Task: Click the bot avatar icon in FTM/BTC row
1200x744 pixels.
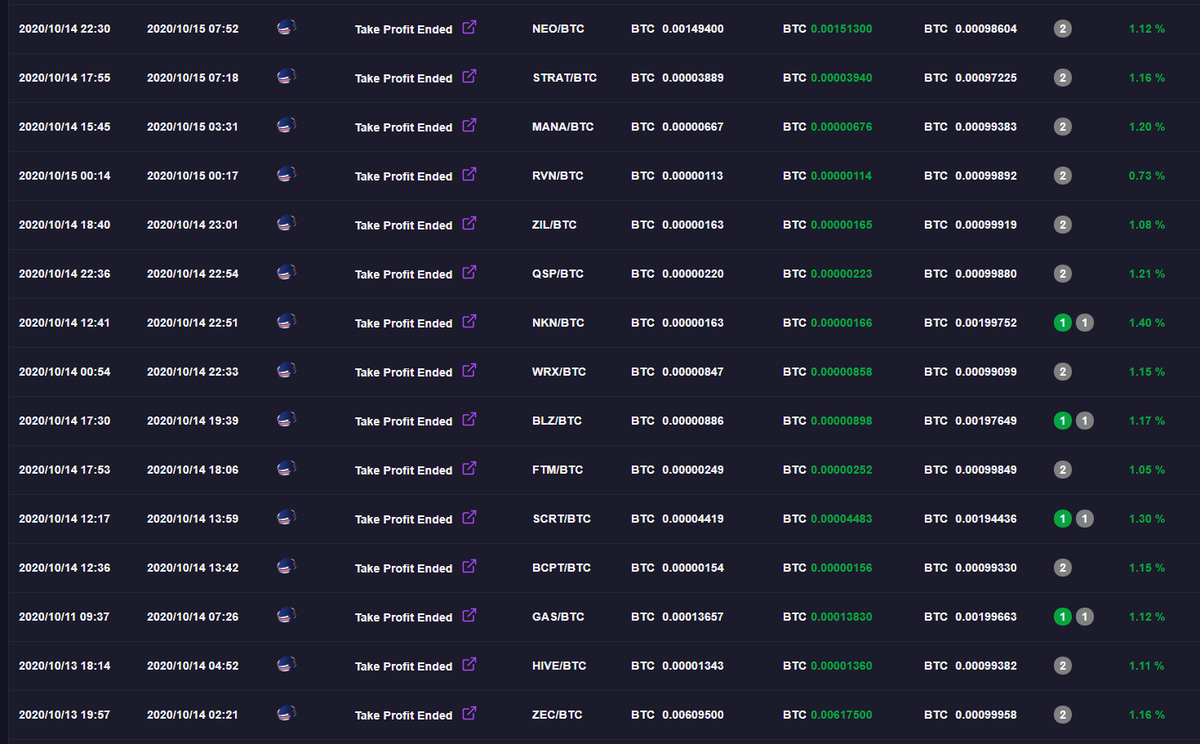Action: [x=285, y=469]
